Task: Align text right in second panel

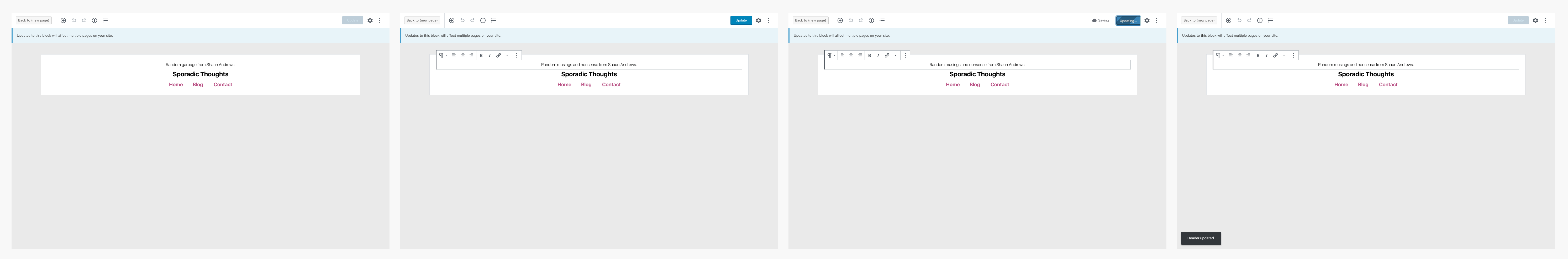Action: [x=471, y=55]
